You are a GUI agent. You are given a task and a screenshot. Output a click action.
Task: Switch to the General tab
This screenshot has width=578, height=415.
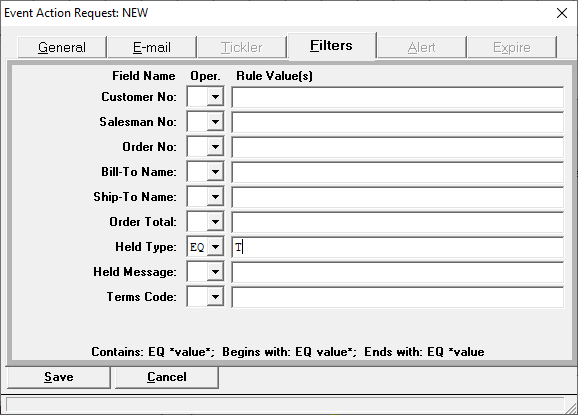coord(62,47)
